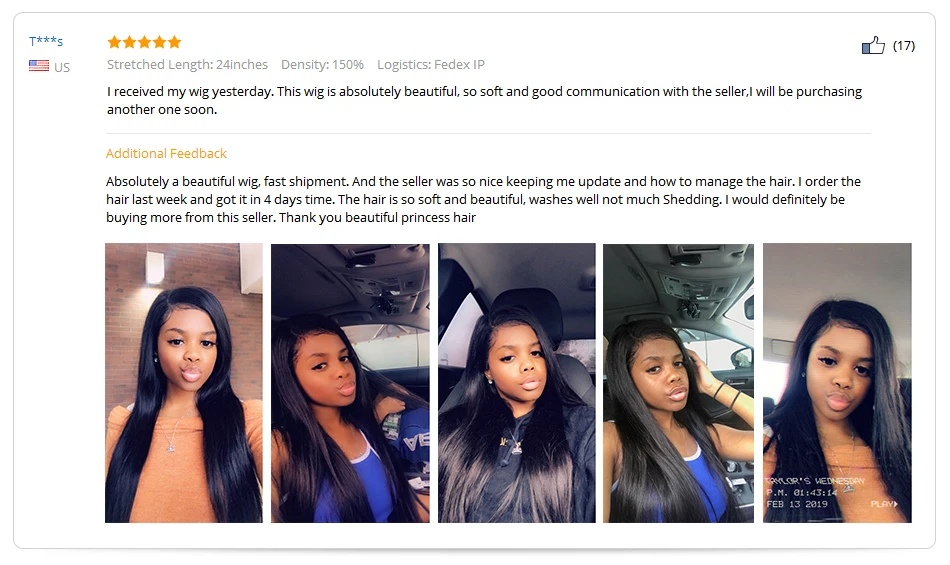Click the Stretched Length: 24inches text

[x=187, y=64]
